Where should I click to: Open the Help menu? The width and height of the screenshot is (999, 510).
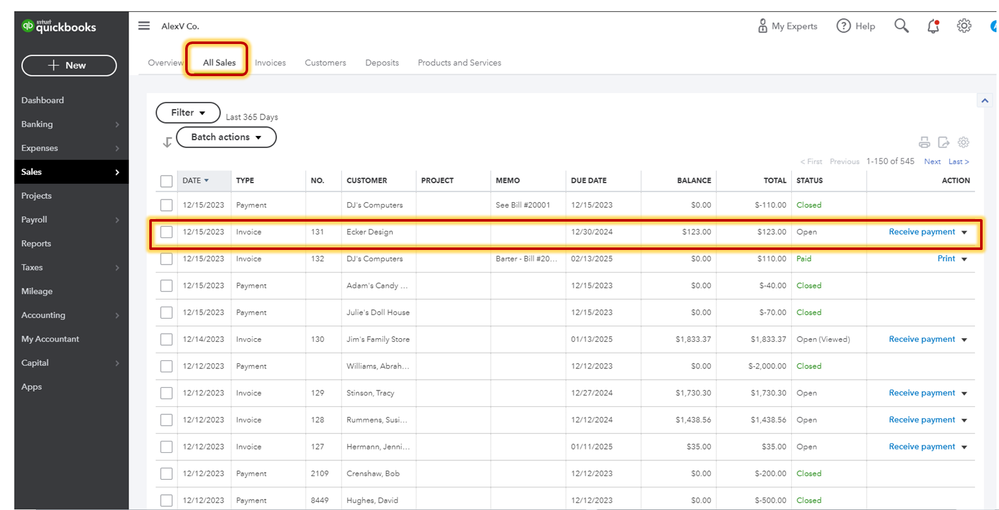(x=856, y=26)
